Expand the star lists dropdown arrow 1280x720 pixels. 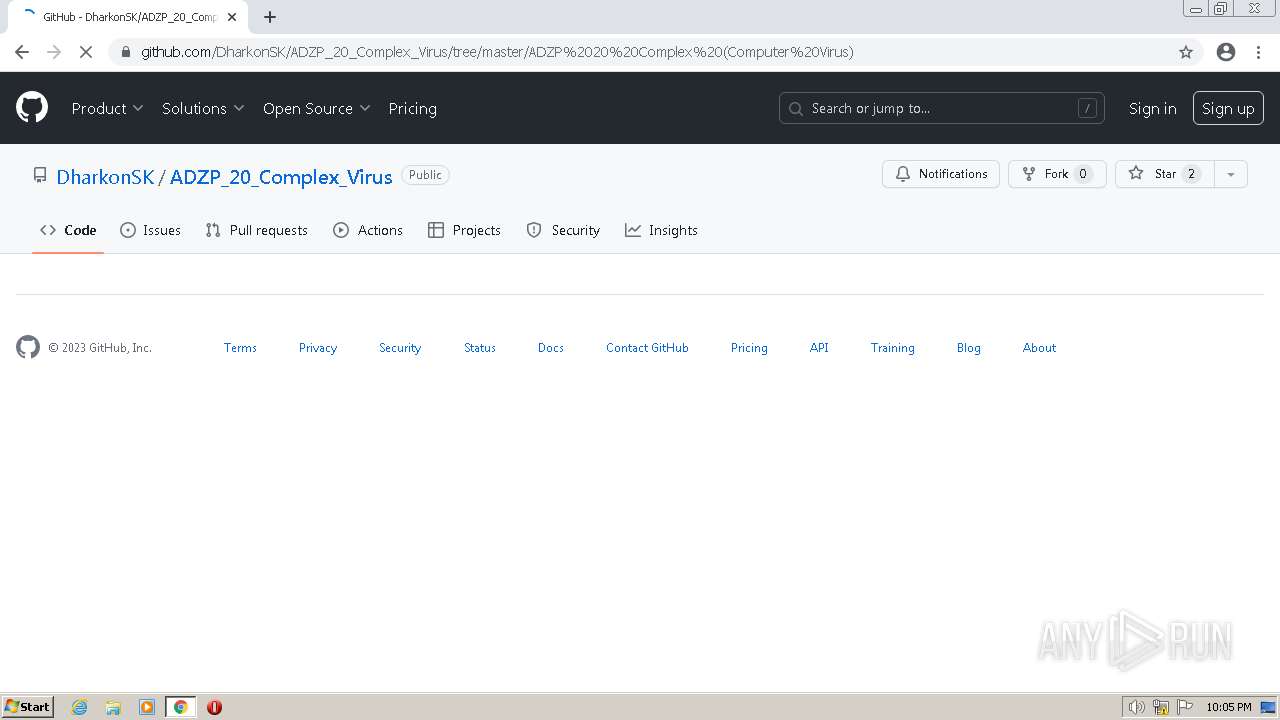[x=1231, y=174]
